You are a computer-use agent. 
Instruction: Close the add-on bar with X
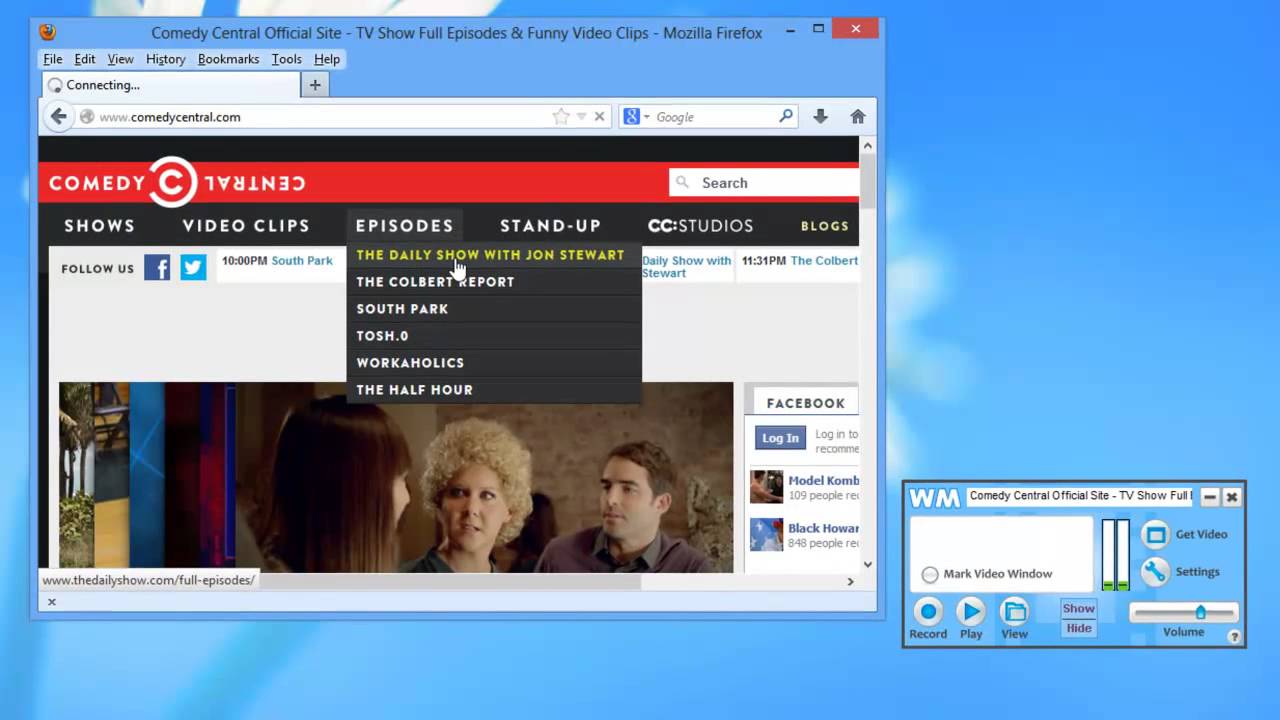click(x=52, y=602)
